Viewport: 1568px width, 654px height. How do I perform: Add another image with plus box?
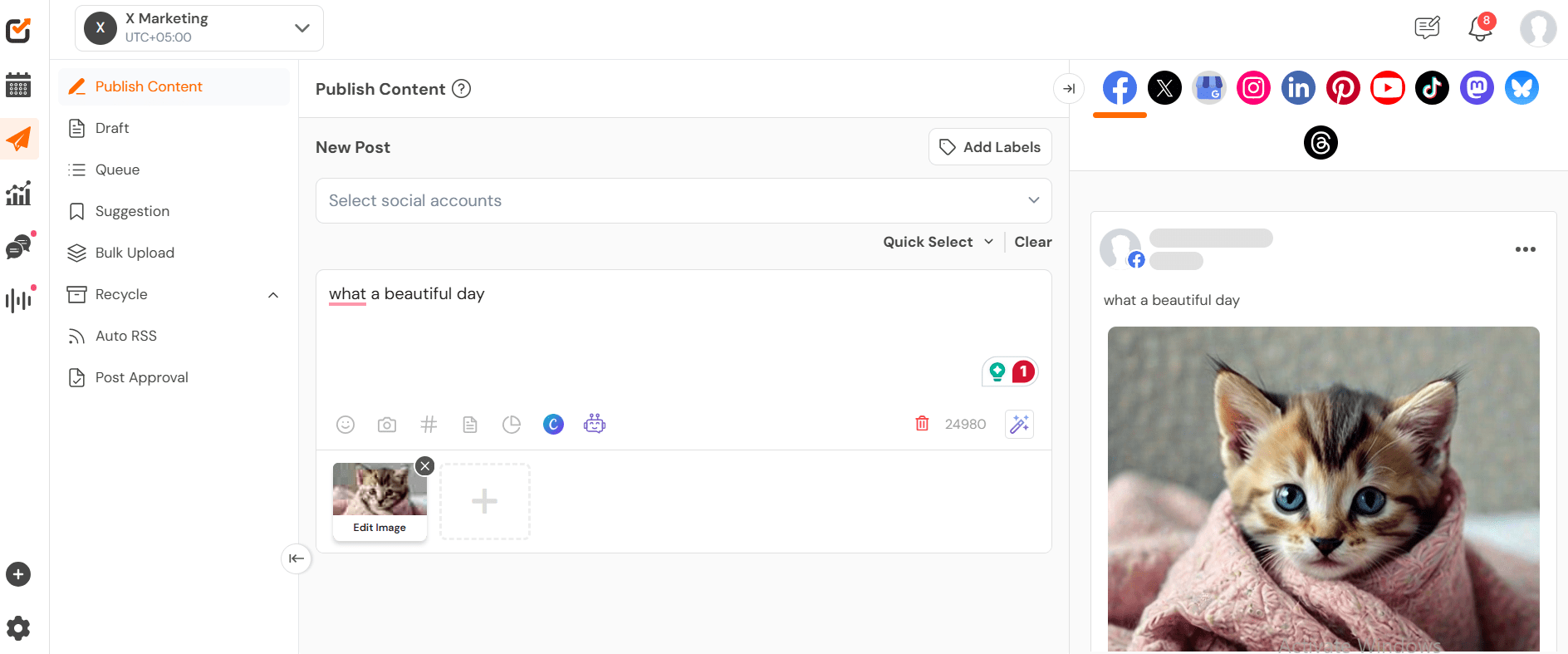click(485, 501)
